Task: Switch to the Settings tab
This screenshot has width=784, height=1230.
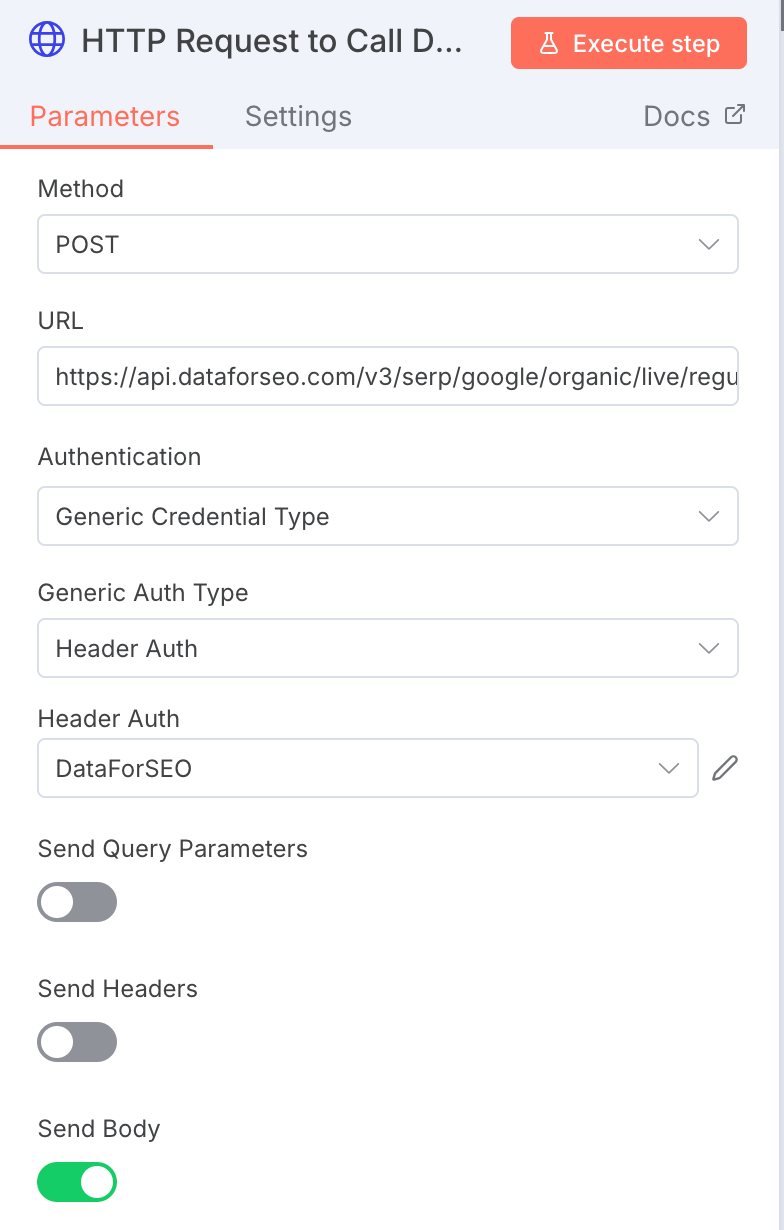Action: [x=298, y=116]
